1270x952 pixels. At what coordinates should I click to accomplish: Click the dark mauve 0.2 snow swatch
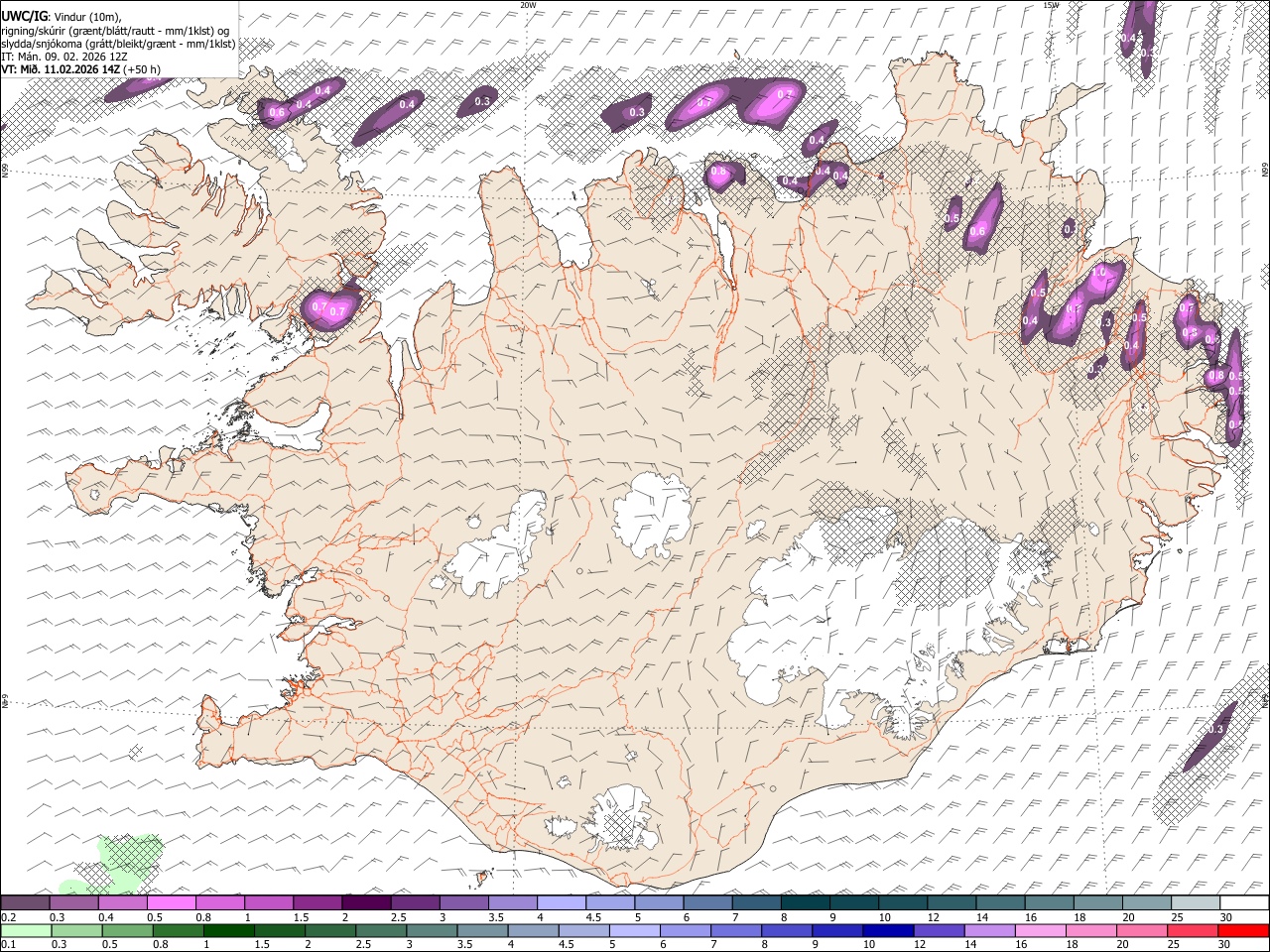pyautogui.click(x=25, y=903)
